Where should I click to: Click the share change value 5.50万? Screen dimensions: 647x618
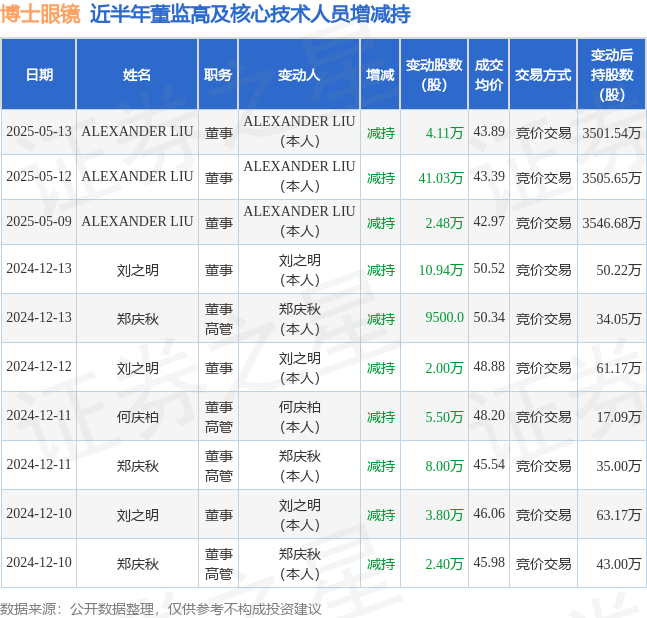(444, 417)
